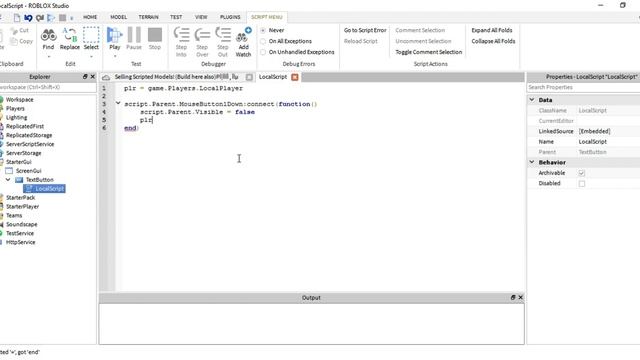Click Copy in the Clipboard group
Image resolution: width=640 pixels, height=360 pixels.
(x=21, y=41)
